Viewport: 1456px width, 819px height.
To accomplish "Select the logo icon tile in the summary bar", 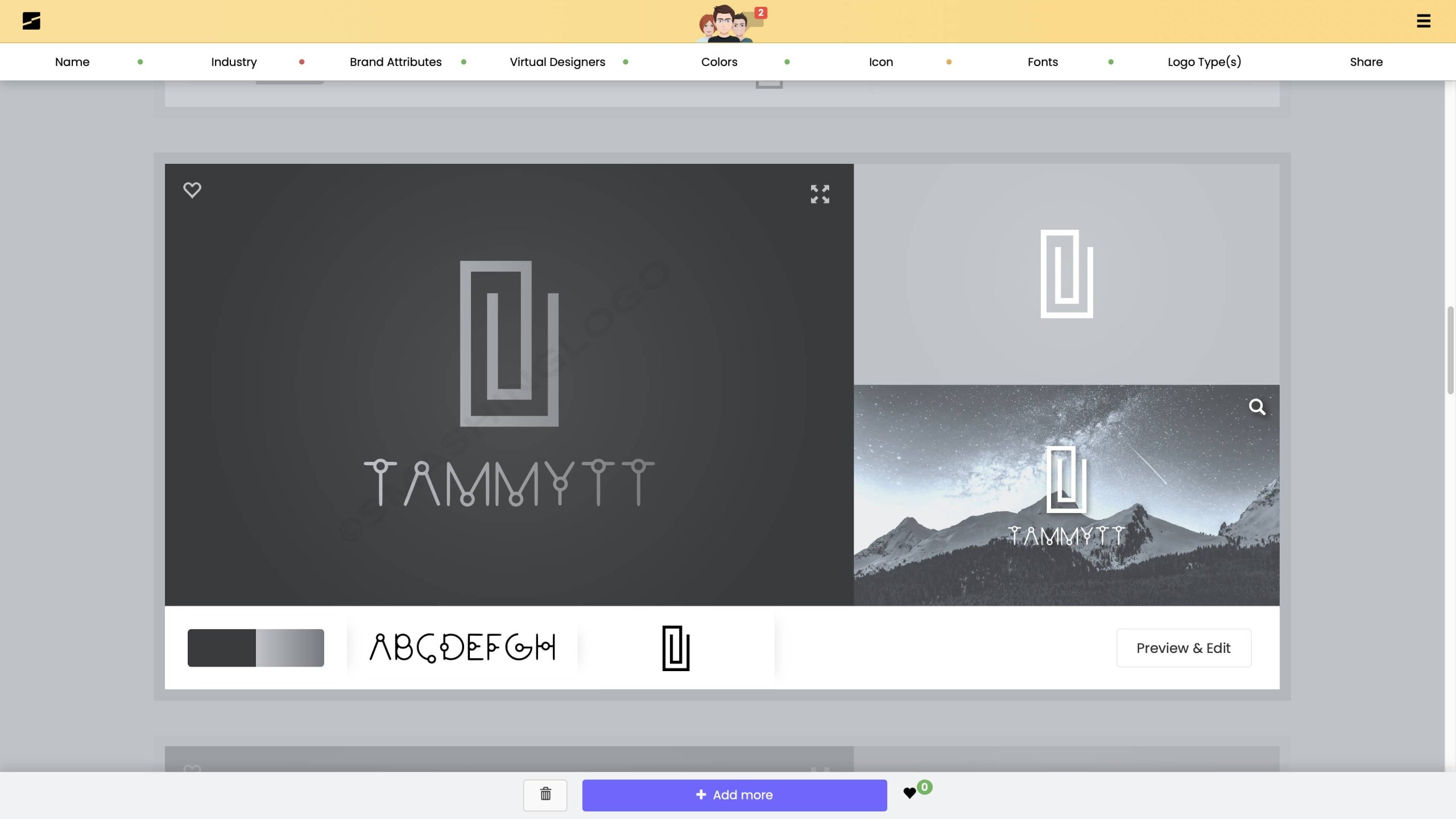I will click(x=676, y=647).
